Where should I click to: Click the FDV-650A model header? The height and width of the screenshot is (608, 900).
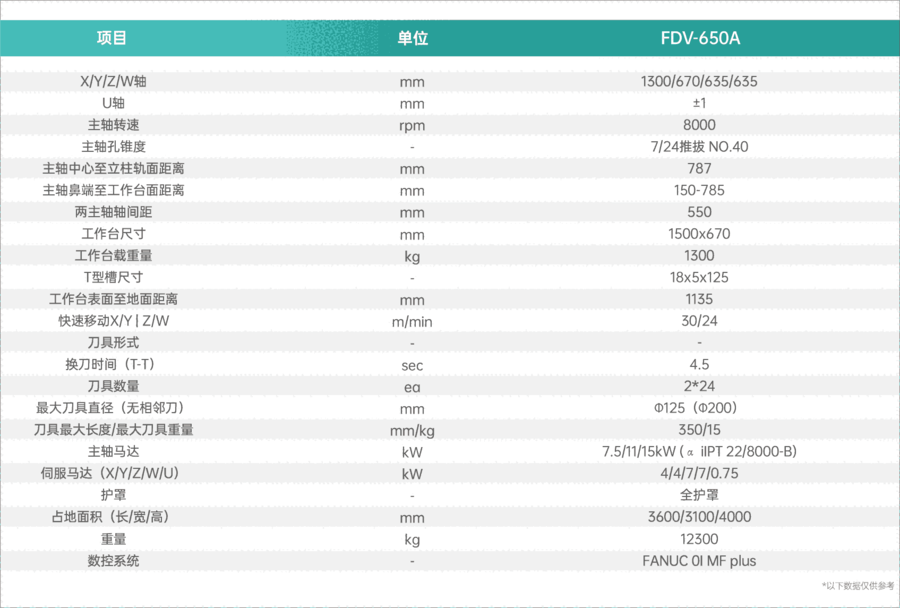pyautogui.click(x=700, y=39)
